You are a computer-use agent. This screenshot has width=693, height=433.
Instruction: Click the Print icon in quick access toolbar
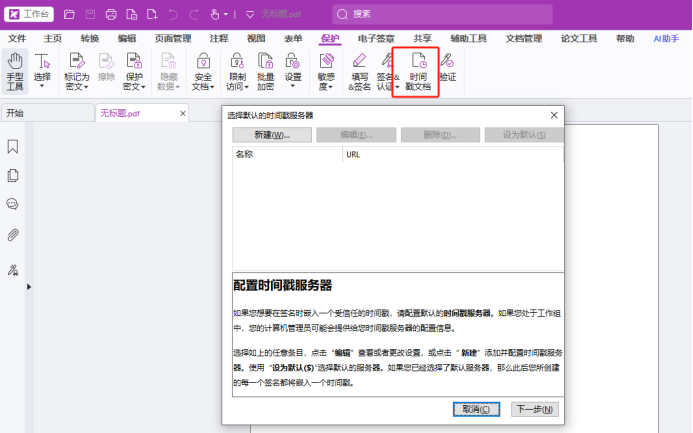coord(110,14)
